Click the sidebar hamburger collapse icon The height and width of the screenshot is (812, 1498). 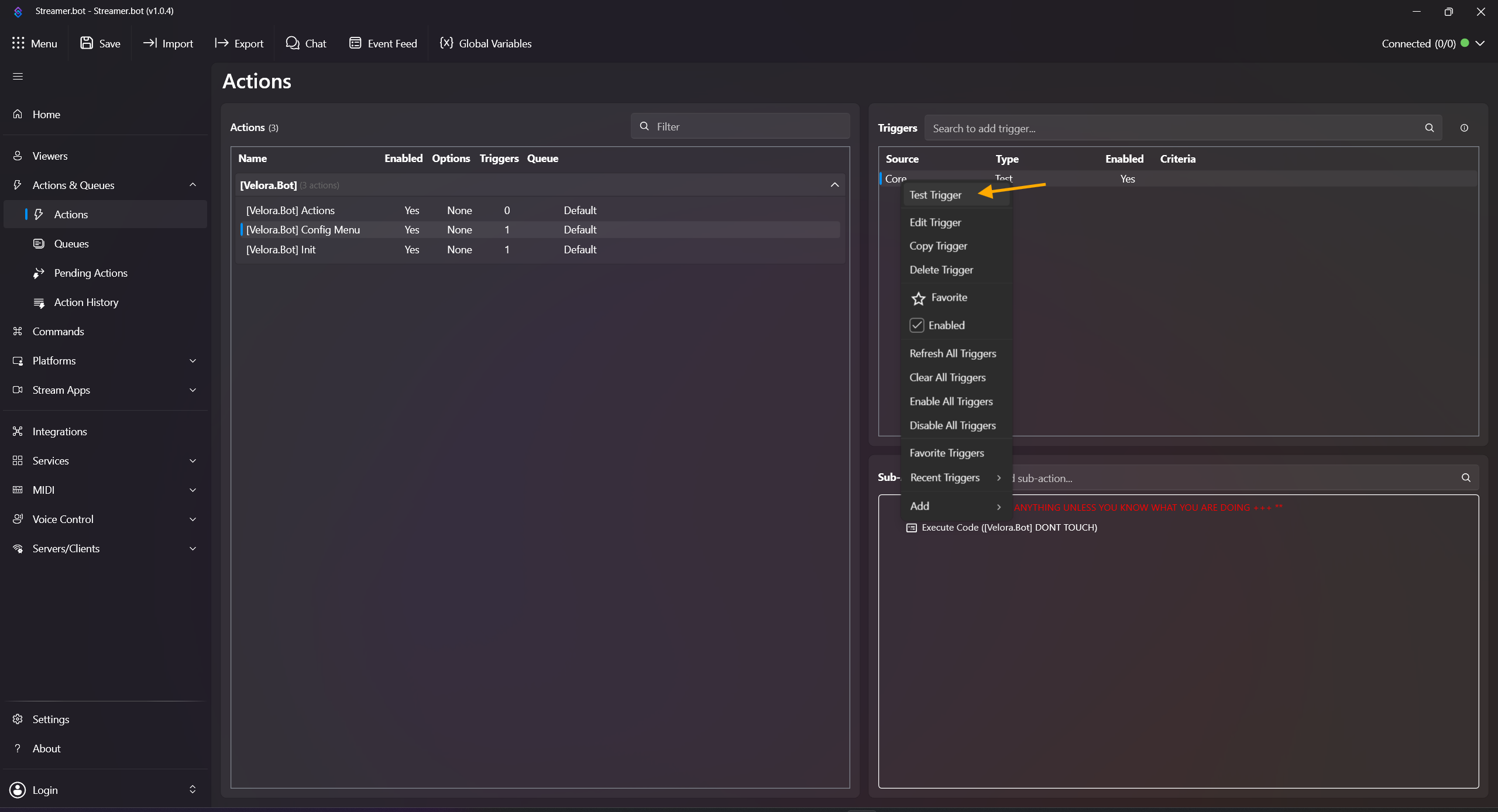18,76
